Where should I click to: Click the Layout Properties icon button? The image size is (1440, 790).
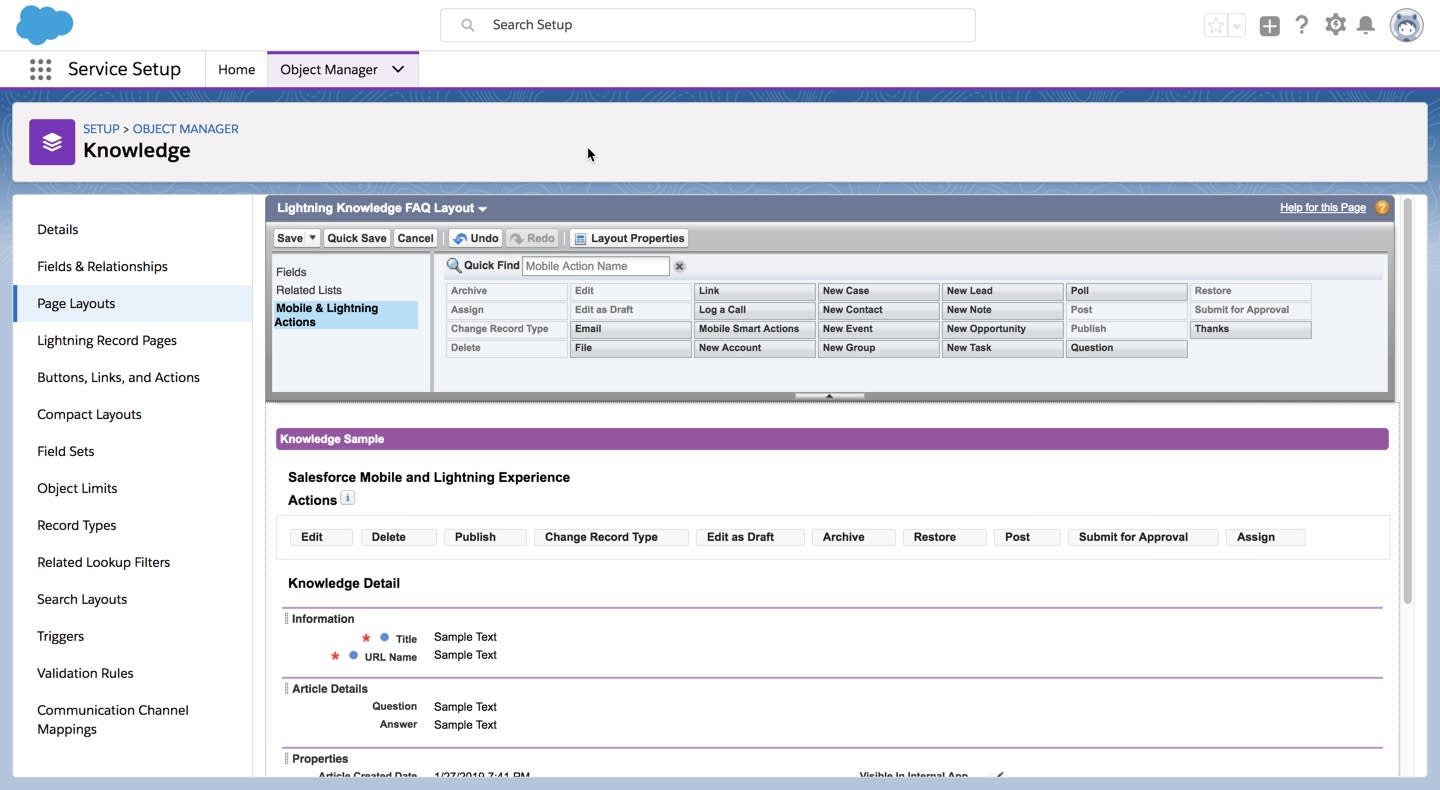pos(578,238)
